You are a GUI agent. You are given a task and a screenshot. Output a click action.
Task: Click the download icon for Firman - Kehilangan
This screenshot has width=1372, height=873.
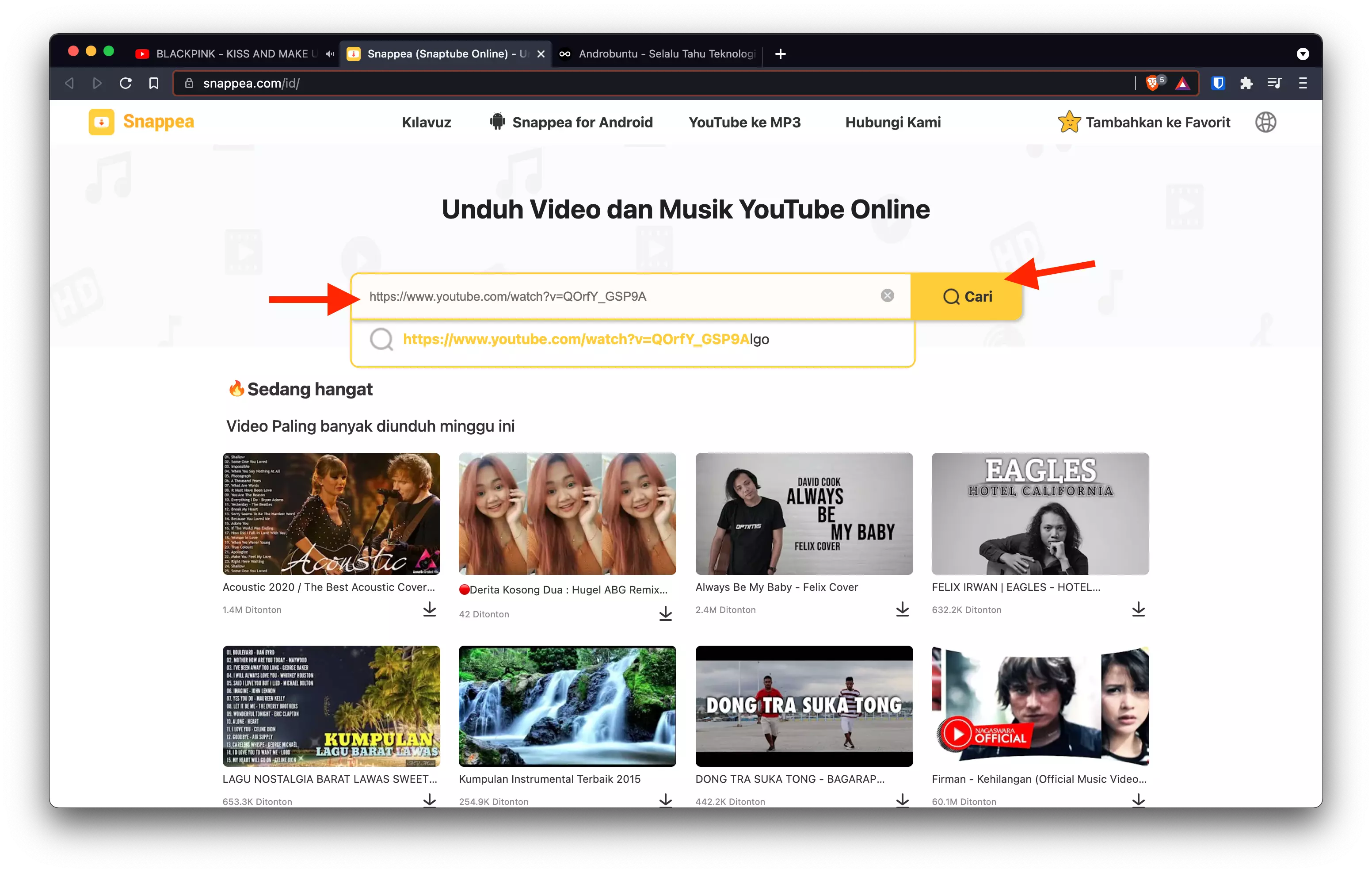point(1138,800)
